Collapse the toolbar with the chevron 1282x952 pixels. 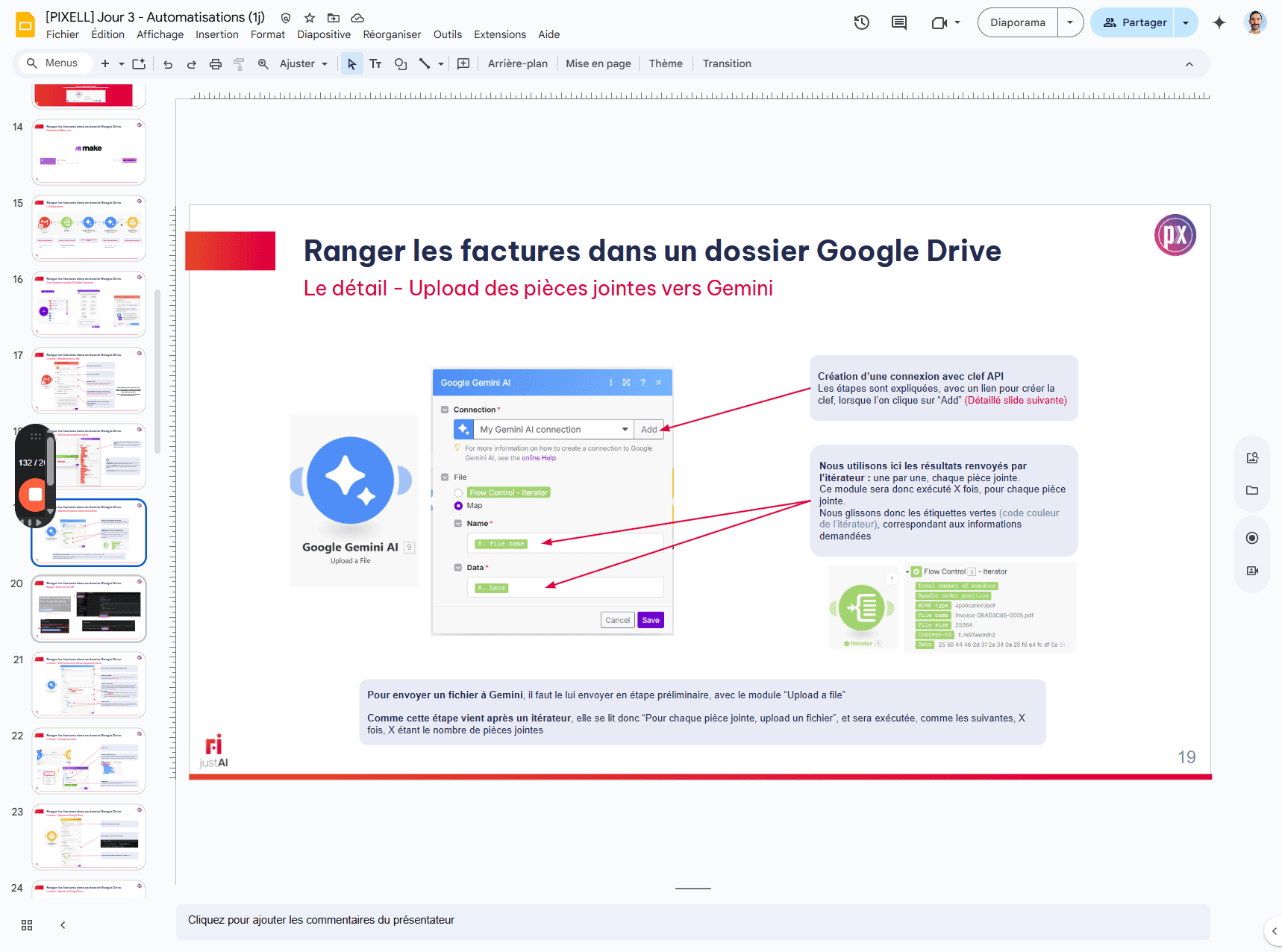[1189, 64]
